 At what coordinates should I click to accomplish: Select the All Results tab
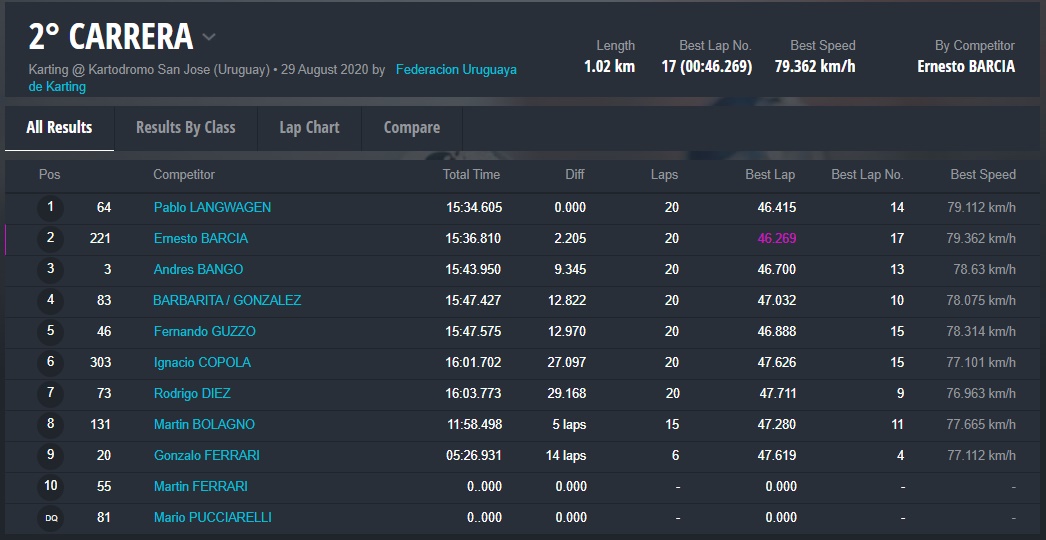point(59,128)
